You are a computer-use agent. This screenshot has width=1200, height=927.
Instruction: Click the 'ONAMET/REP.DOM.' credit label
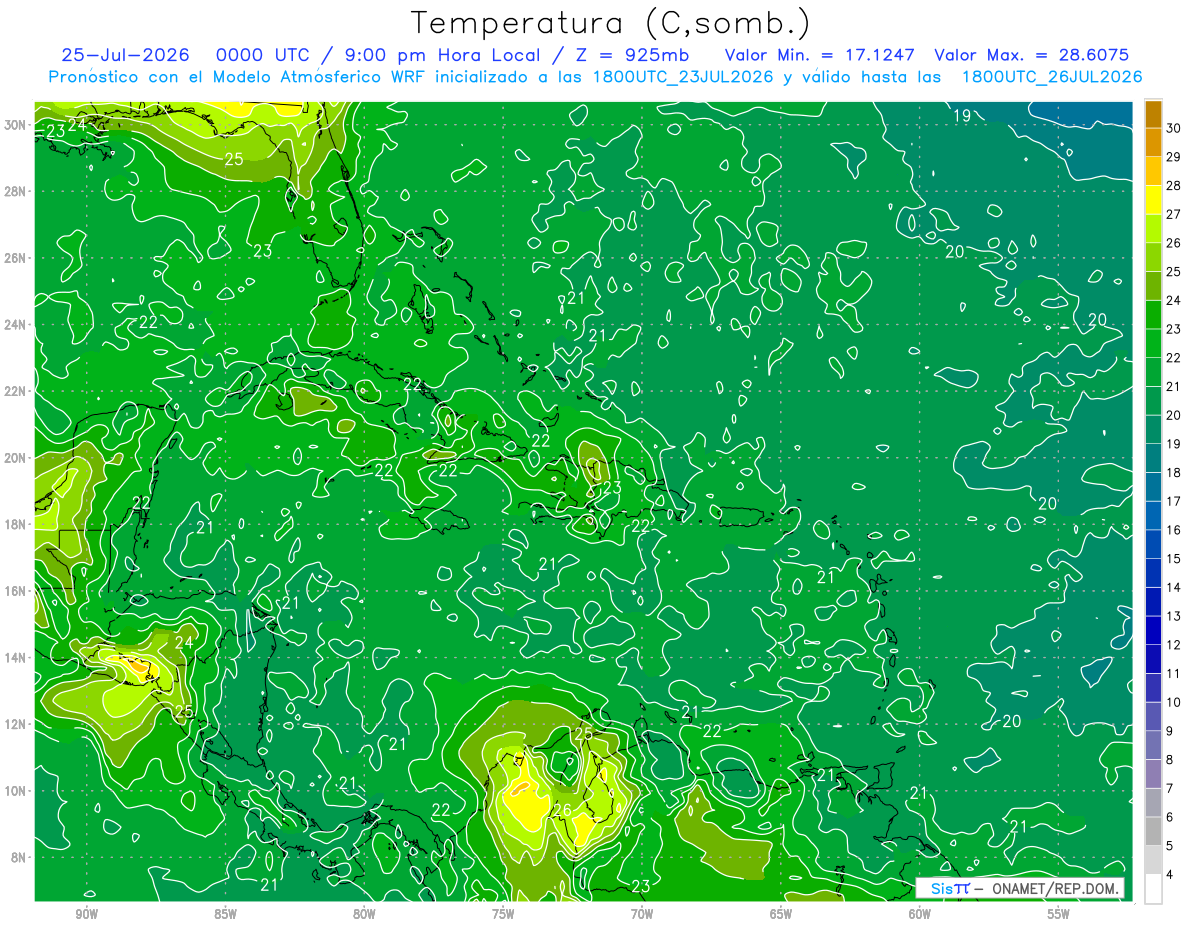pos(1054,888)
